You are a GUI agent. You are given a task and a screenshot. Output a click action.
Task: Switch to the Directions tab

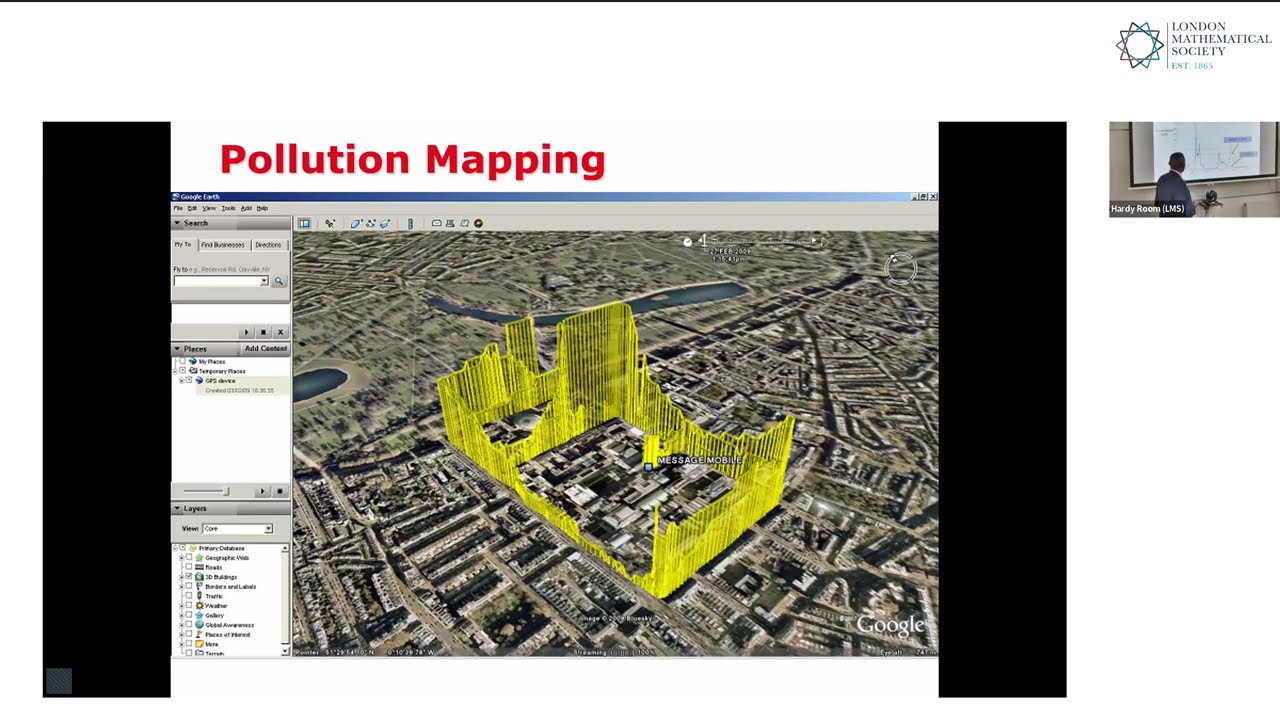[x=268, y=245]
